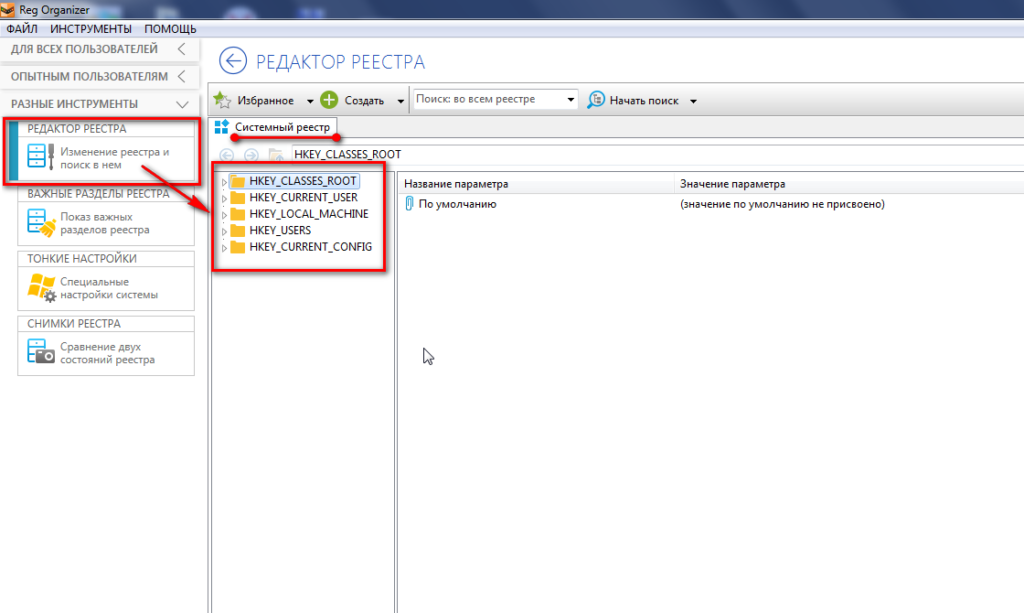Click the Избранное star icon
1024x613 pixels.
[x=222, y=100]
